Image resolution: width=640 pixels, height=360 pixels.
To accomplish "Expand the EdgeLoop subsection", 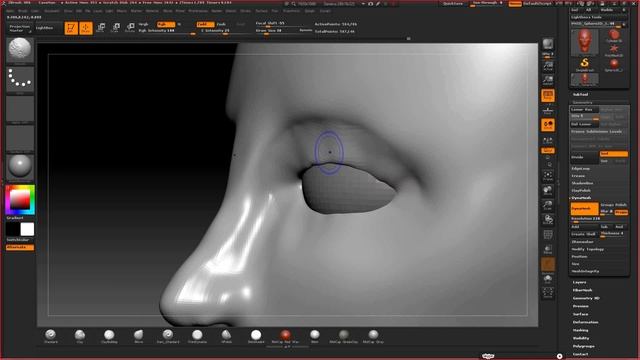I will 581,169.
